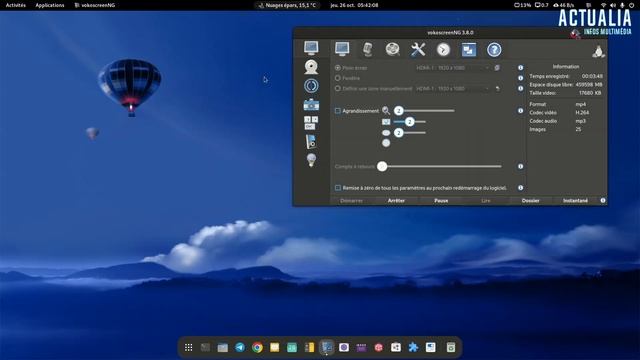Switch to the microphone audio tab

click(x=367, y=49)
